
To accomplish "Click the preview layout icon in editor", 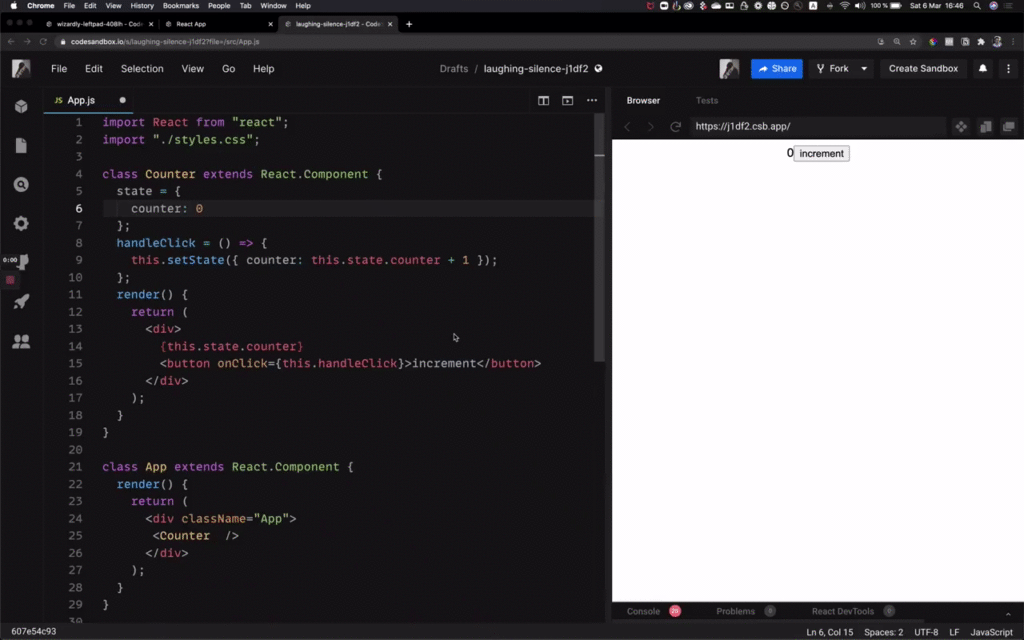I will click(x=568, y=101).
